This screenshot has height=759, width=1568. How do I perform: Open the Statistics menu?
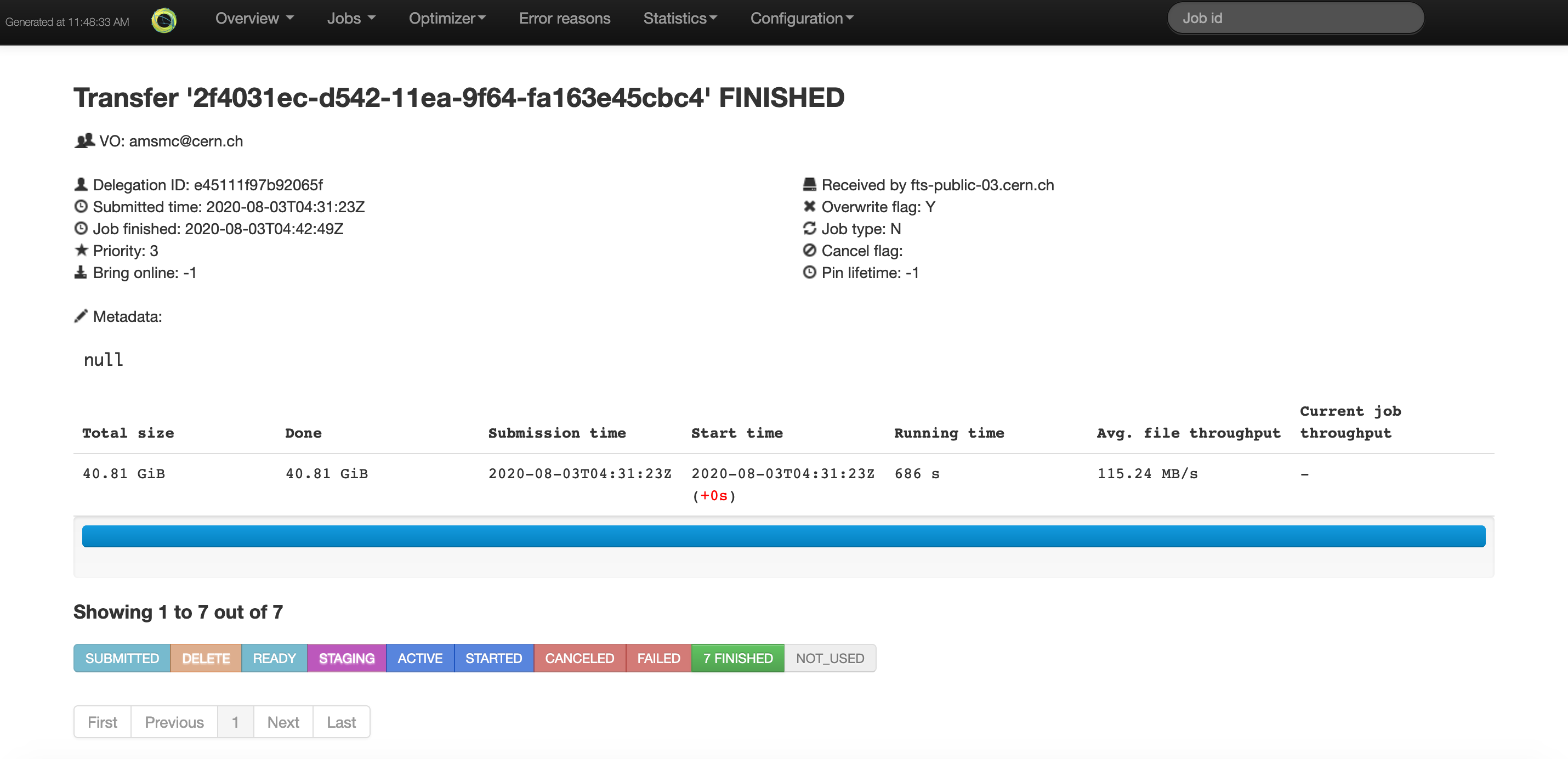click(x=679, y=18)
